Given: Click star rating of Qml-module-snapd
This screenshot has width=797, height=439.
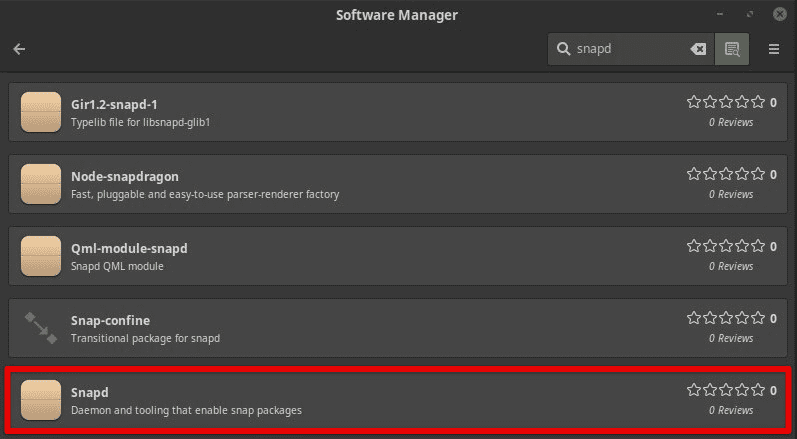Looking at the screenshot, I should [x=726, y=246].
